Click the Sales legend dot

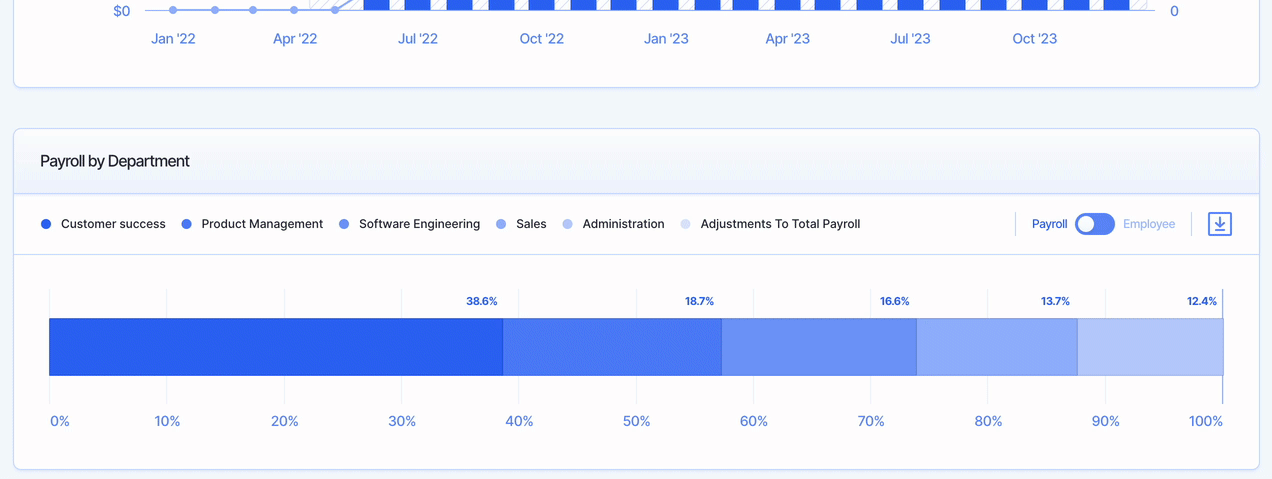[501, 224]
